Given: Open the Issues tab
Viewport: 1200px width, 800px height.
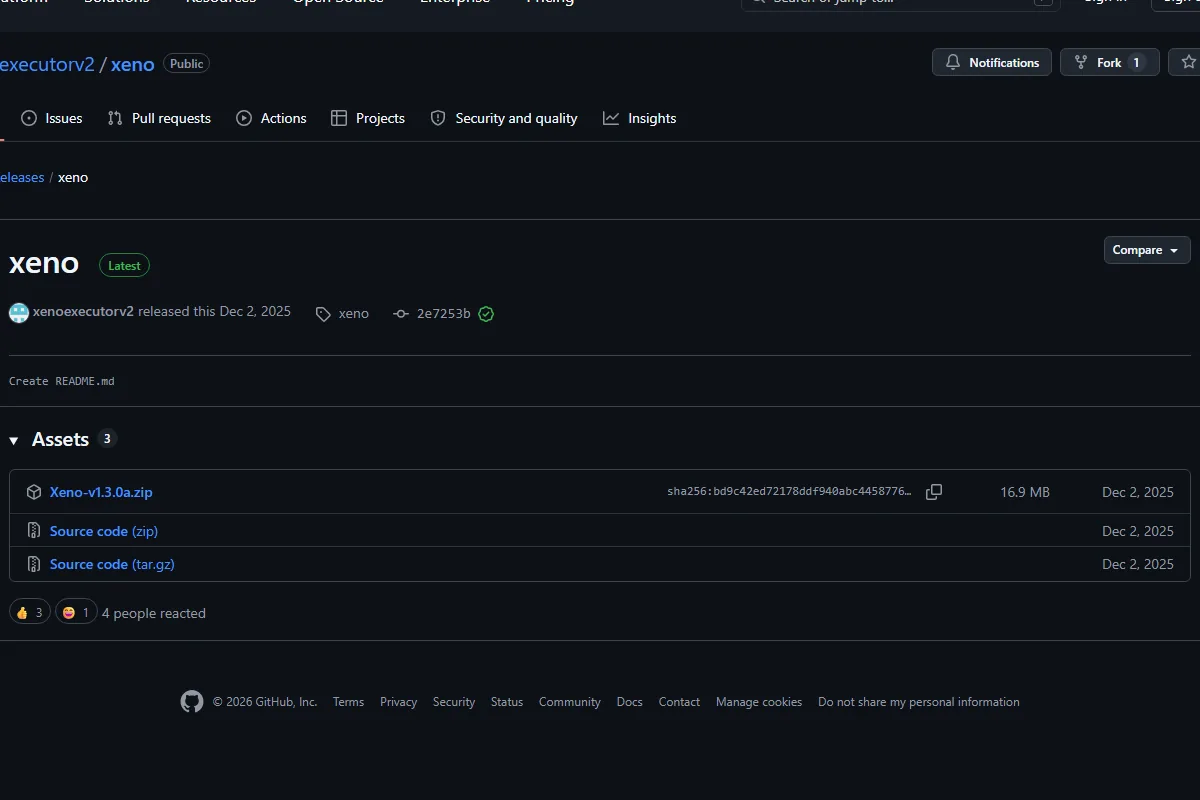Looking at the screenshot, I should click(52, 118).
